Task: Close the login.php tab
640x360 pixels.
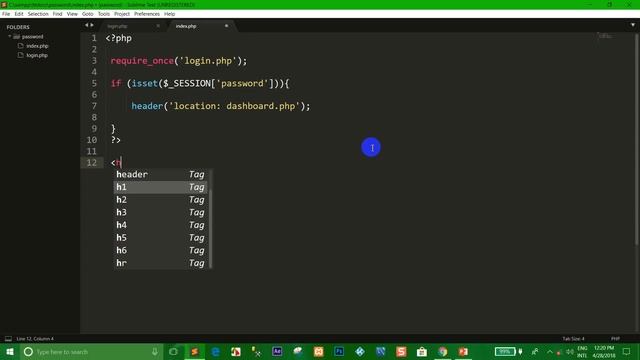Action: 158,26
